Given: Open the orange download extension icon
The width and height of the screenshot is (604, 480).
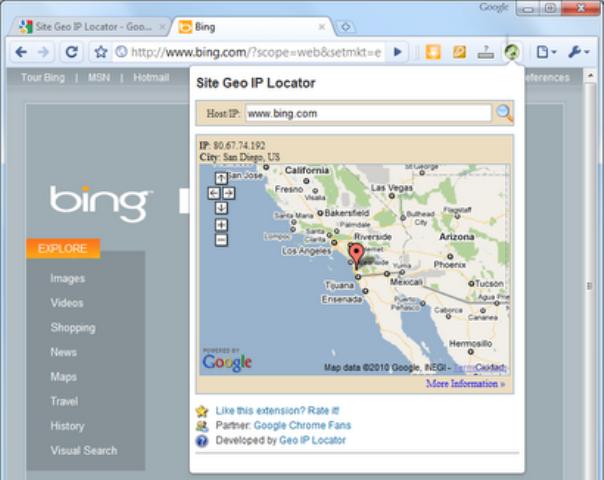Looking at the screenshot, I should point(433,52).
